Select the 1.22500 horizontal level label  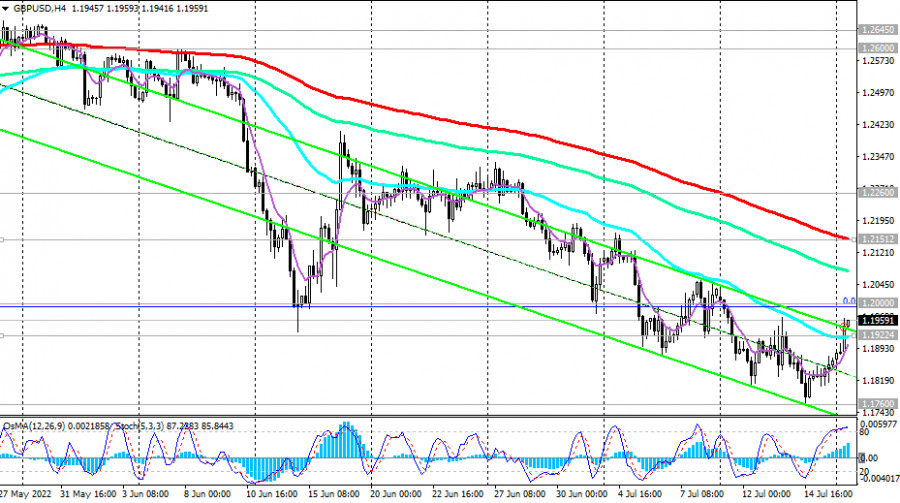[x=877, y=192]
